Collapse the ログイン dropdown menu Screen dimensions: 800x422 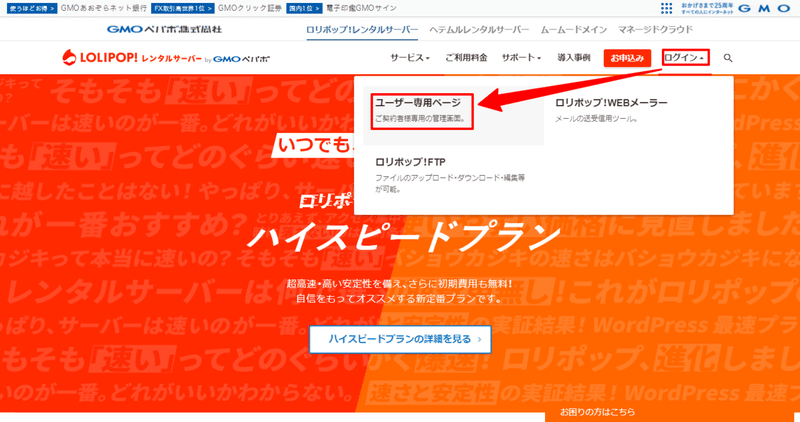pos(686,58)
